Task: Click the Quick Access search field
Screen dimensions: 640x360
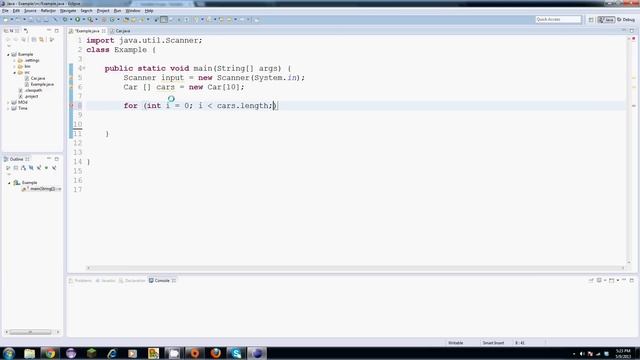Action: (x=558, y=19)
